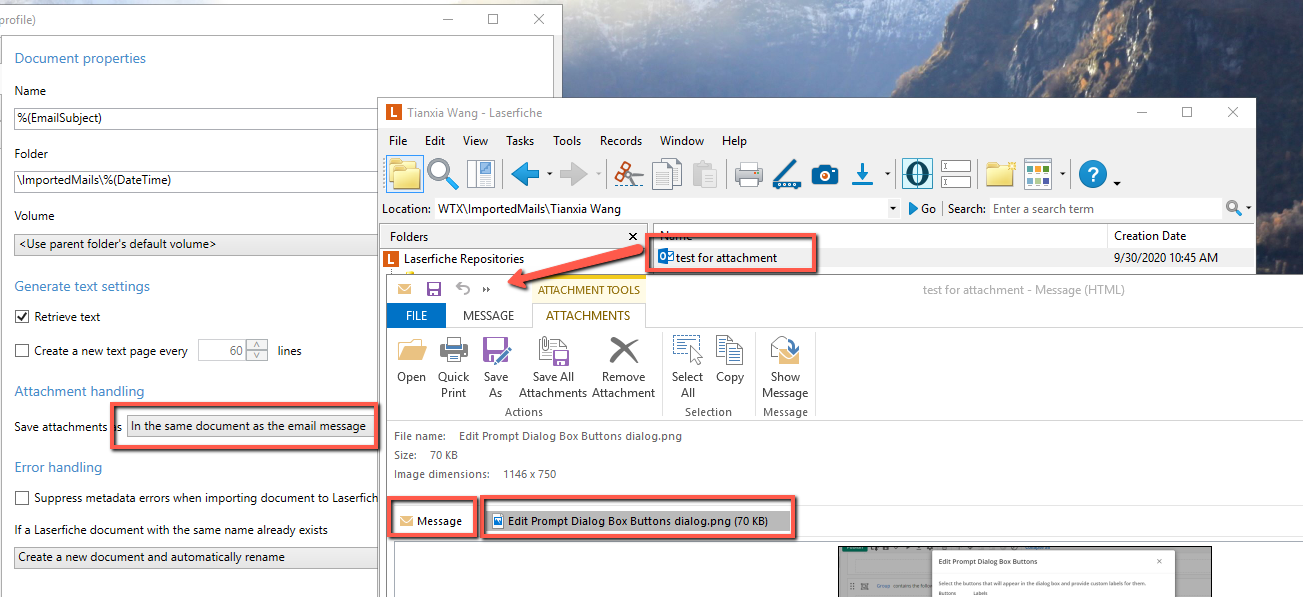1303x597 pixels.
Task: Select the ATTACHMENTS ribbon tab
Action: coord(588,315)
